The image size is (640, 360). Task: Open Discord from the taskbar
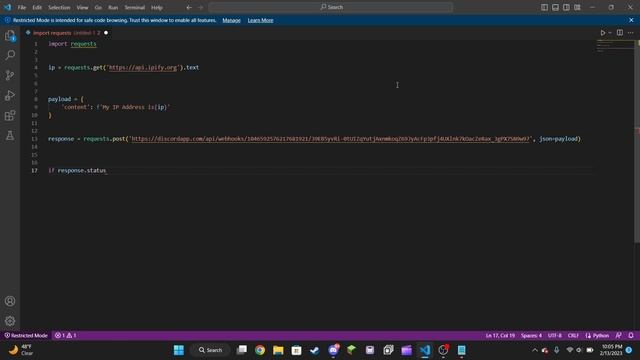(333, 350)
